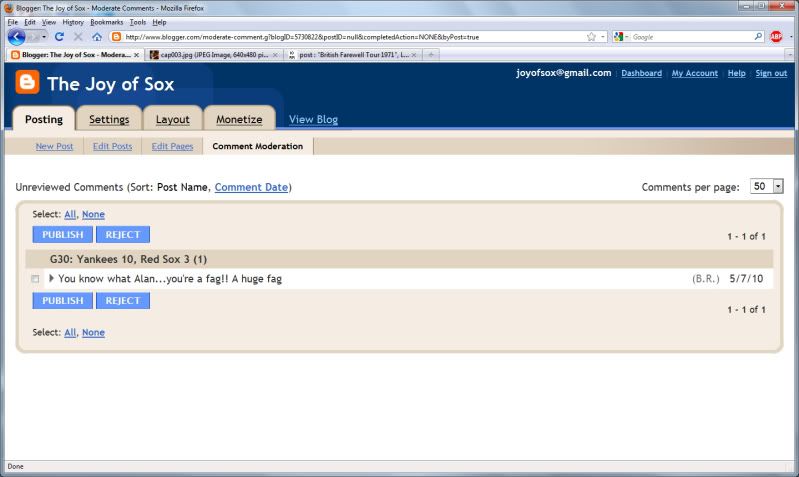Click the Sign out link
This screenshot has width=799, height=477.
(x=771, y=73)
